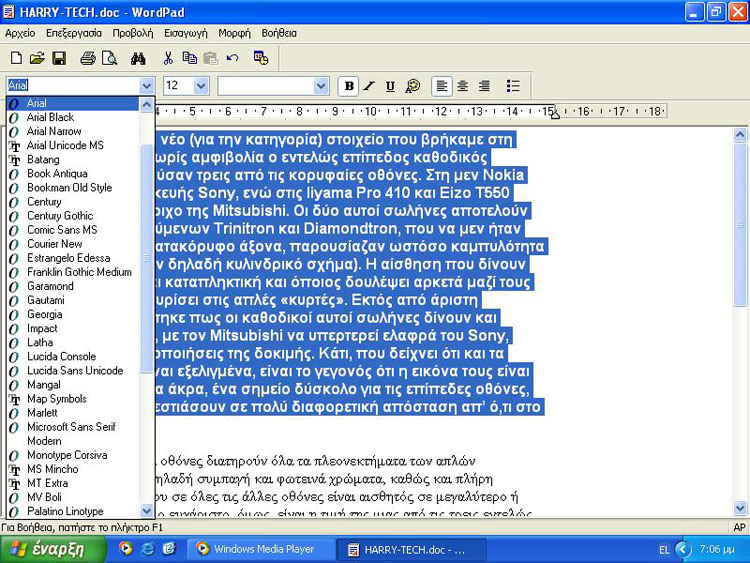This screenshot has height=563, width=750.
Task: Toggle Bold formatting
Action: pos(349,86)
